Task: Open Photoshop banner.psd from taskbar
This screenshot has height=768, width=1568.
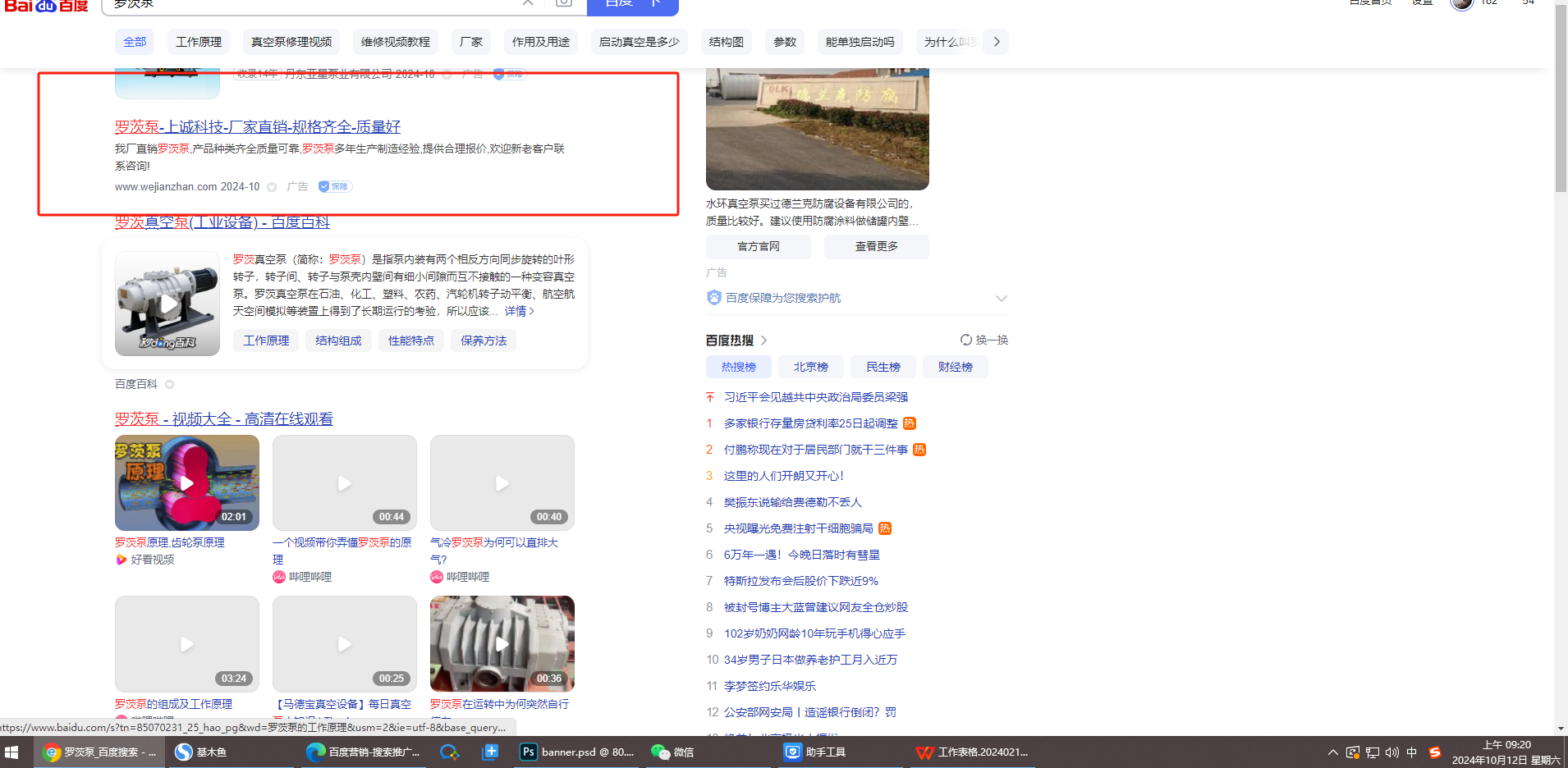Action: point(578,752)
